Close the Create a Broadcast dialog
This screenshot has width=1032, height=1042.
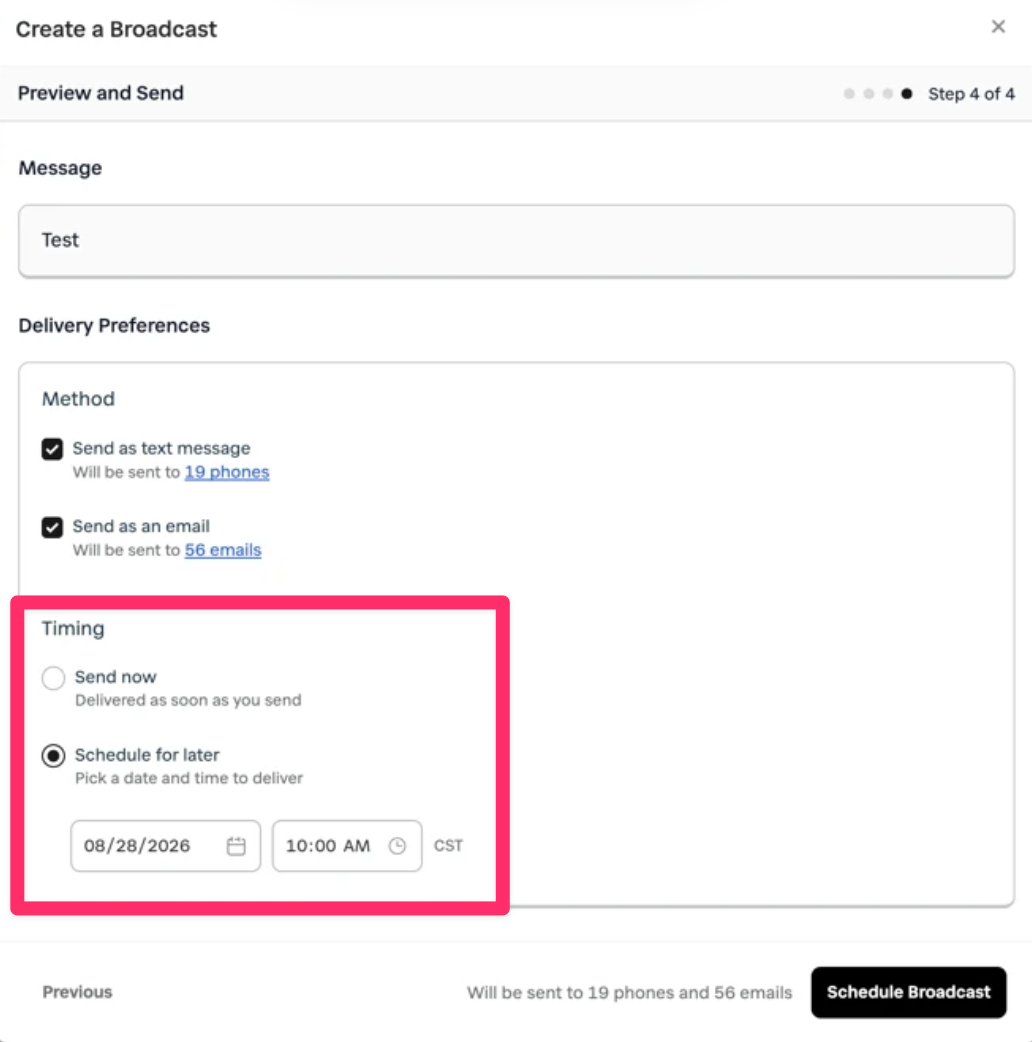[998, 27]
